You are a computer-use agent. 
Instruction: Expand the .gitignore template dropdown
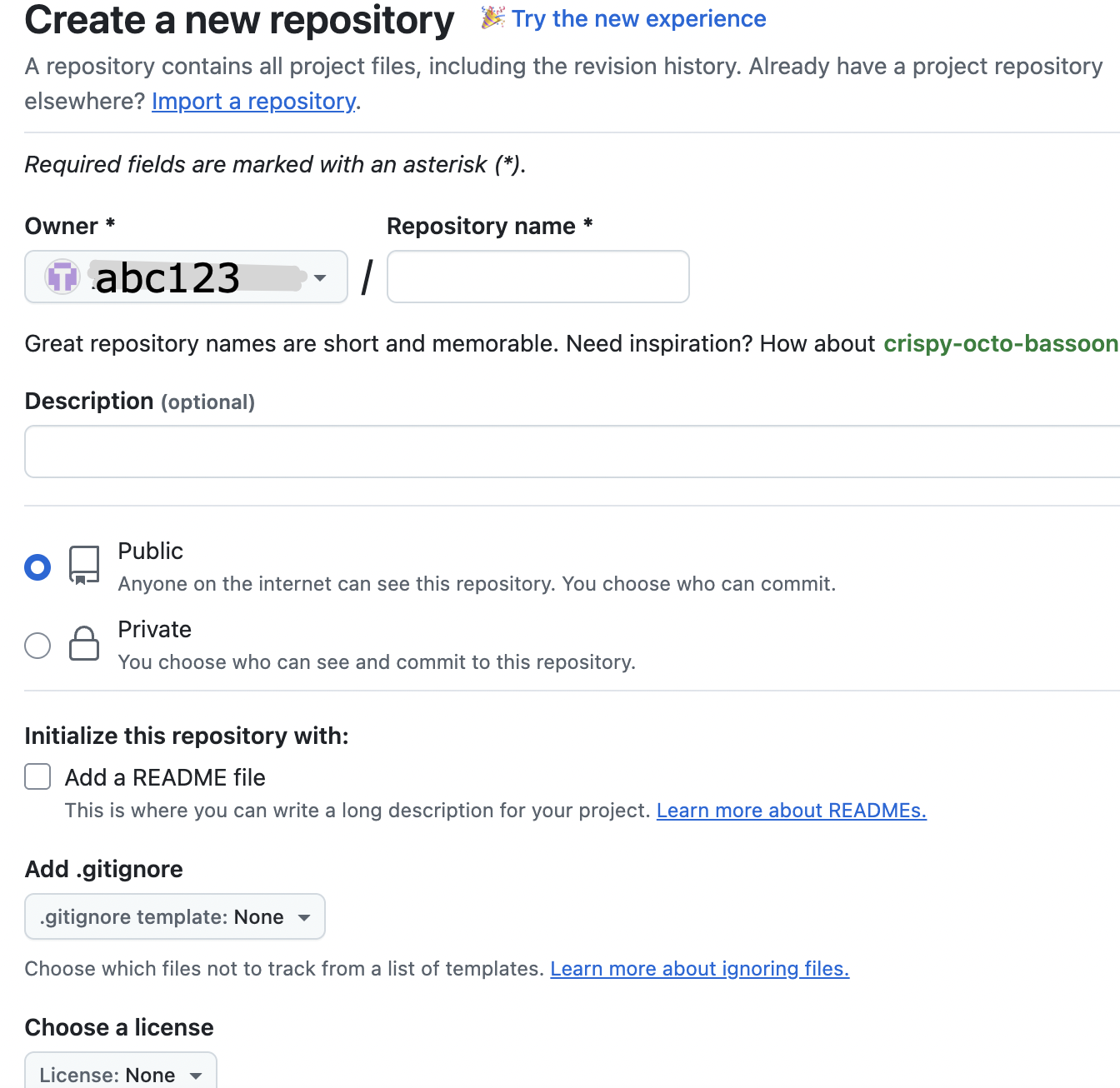tap(175, 916)
